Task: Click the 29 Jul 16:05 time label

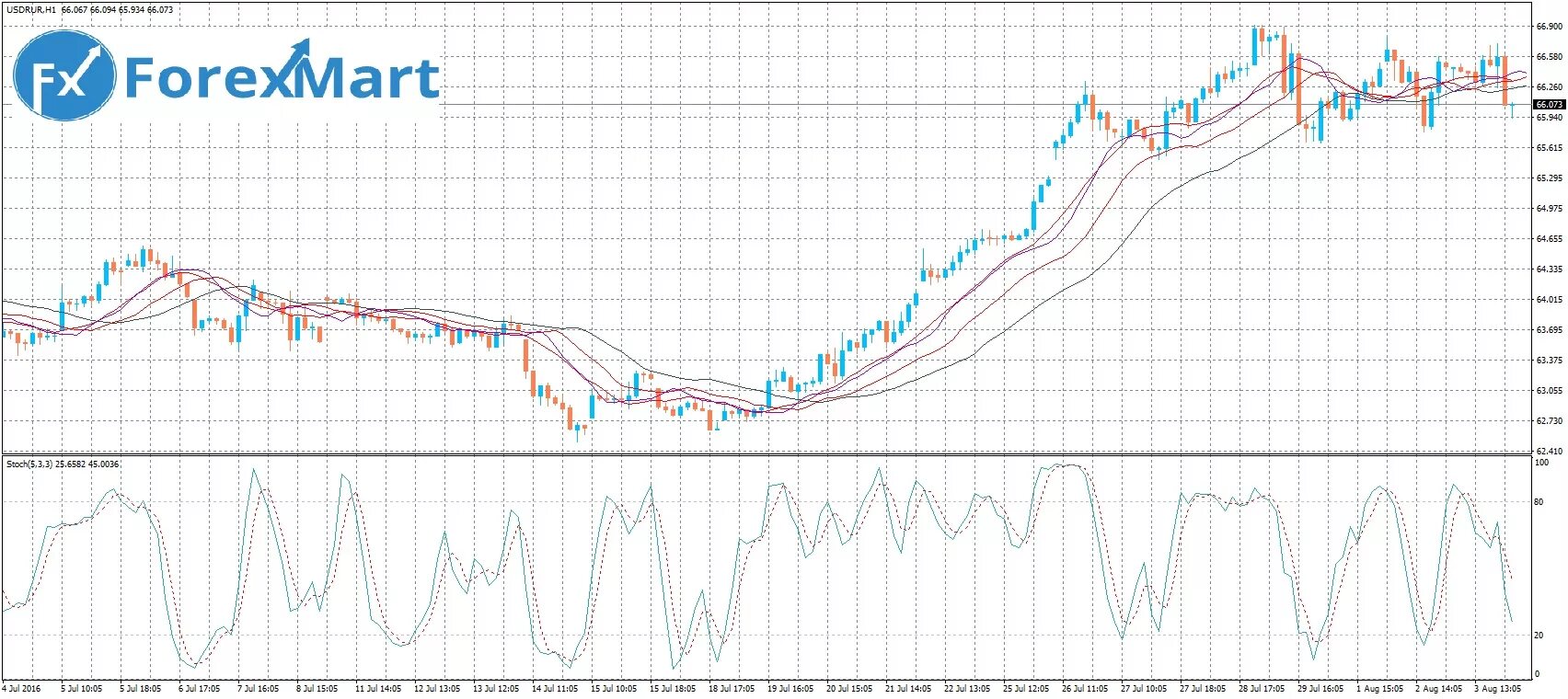Action: pos(1320,688)
